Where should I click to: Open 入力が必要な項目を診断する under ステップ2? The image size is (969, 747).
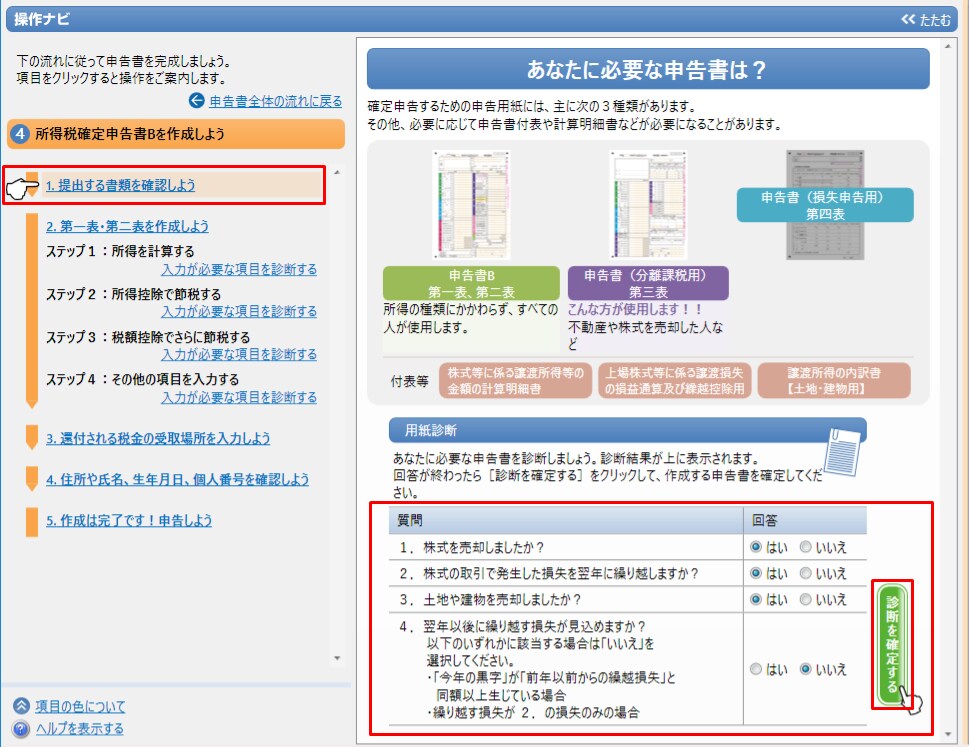(239, 311)
